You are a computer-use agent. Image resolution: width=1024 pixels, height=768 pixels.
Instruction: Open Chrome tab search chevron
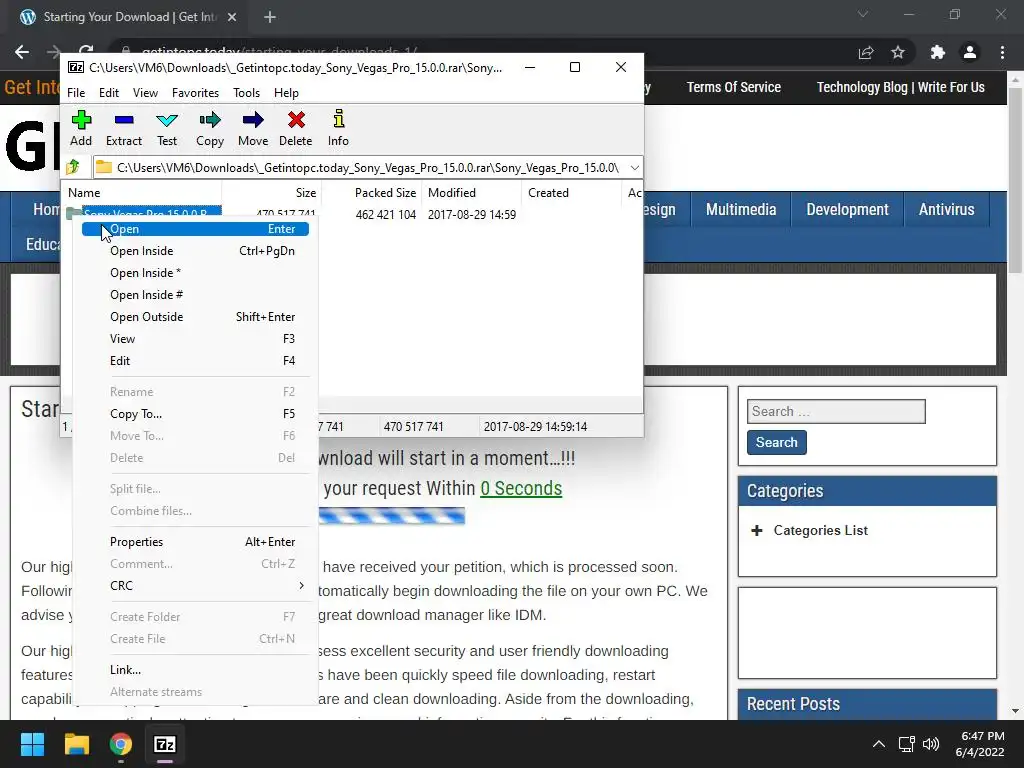[x=863, y=14]
